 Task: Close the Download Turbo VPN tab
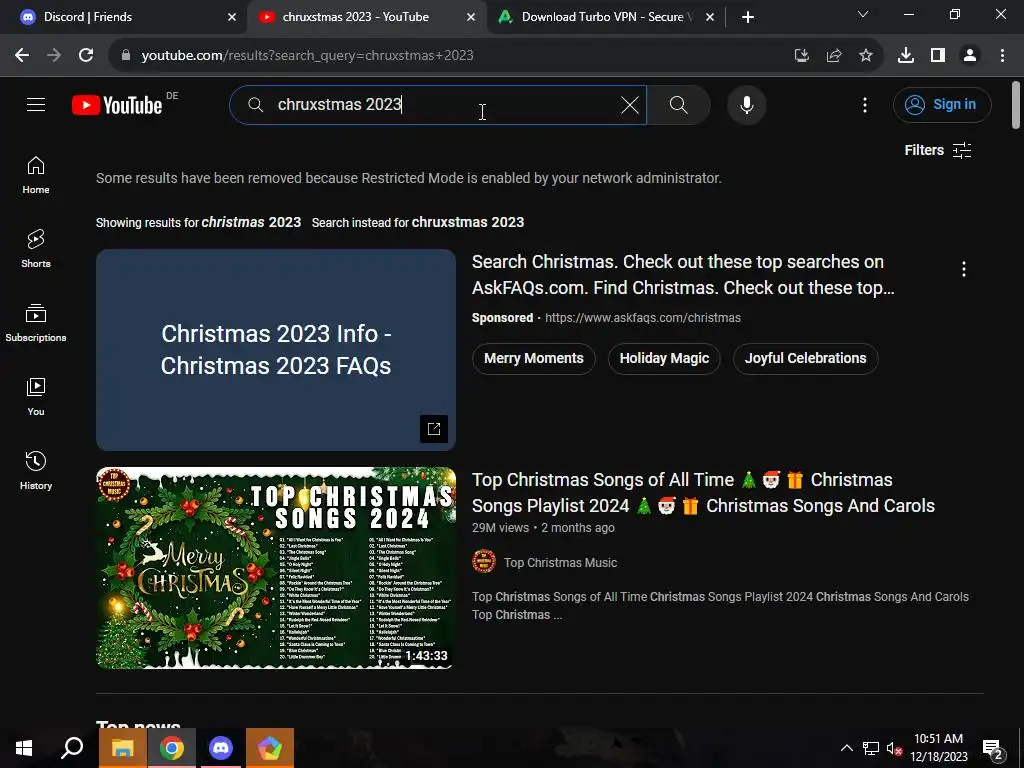tap(710, 18)
